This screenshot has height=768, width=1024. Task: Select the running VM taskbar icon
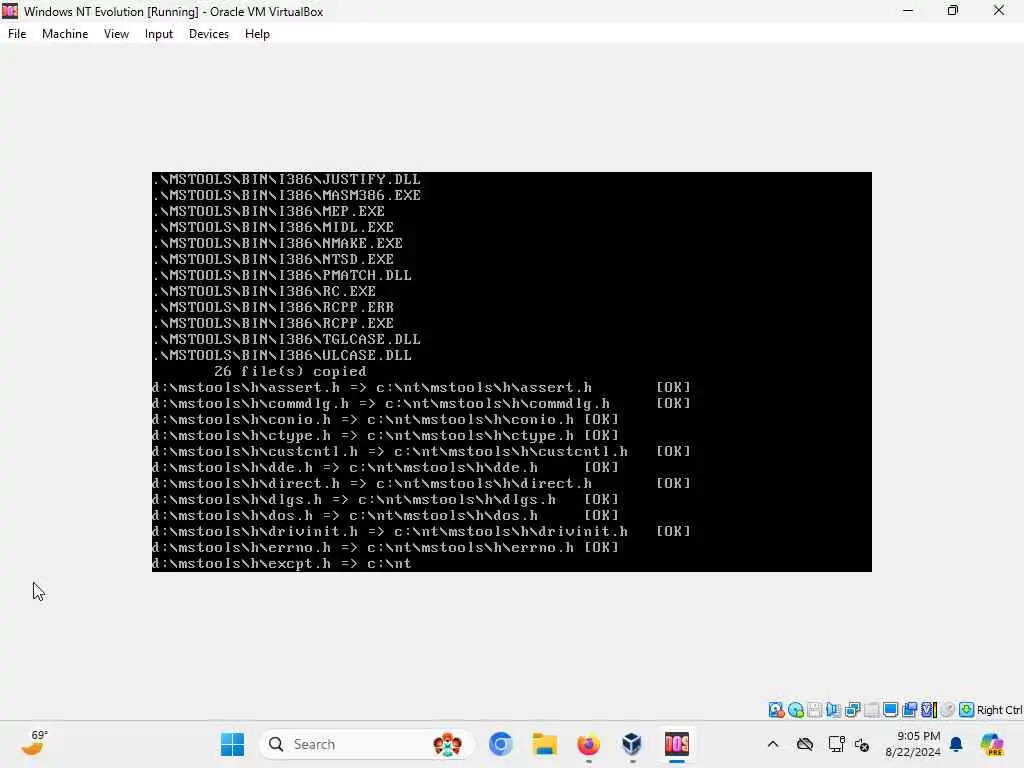[677, 744]
